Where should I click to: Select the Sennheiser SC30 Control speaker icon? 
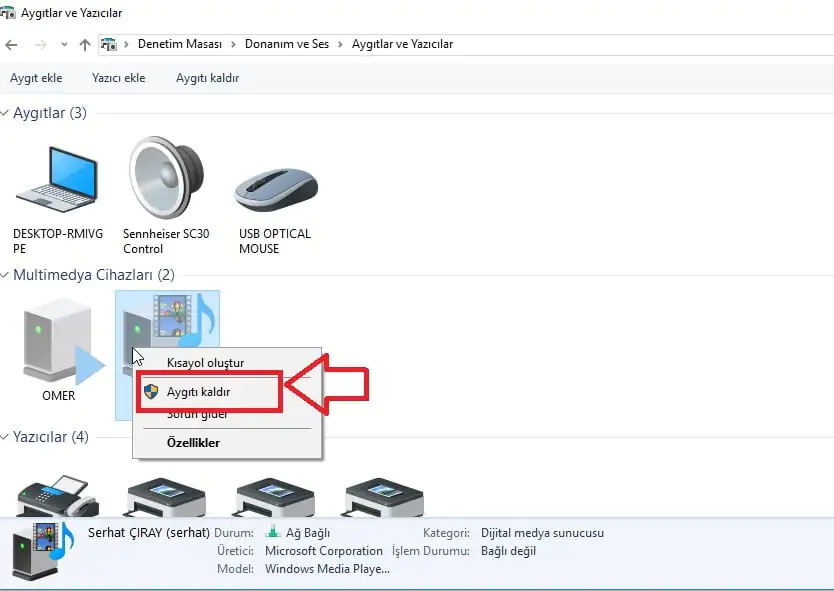[166, 177]
